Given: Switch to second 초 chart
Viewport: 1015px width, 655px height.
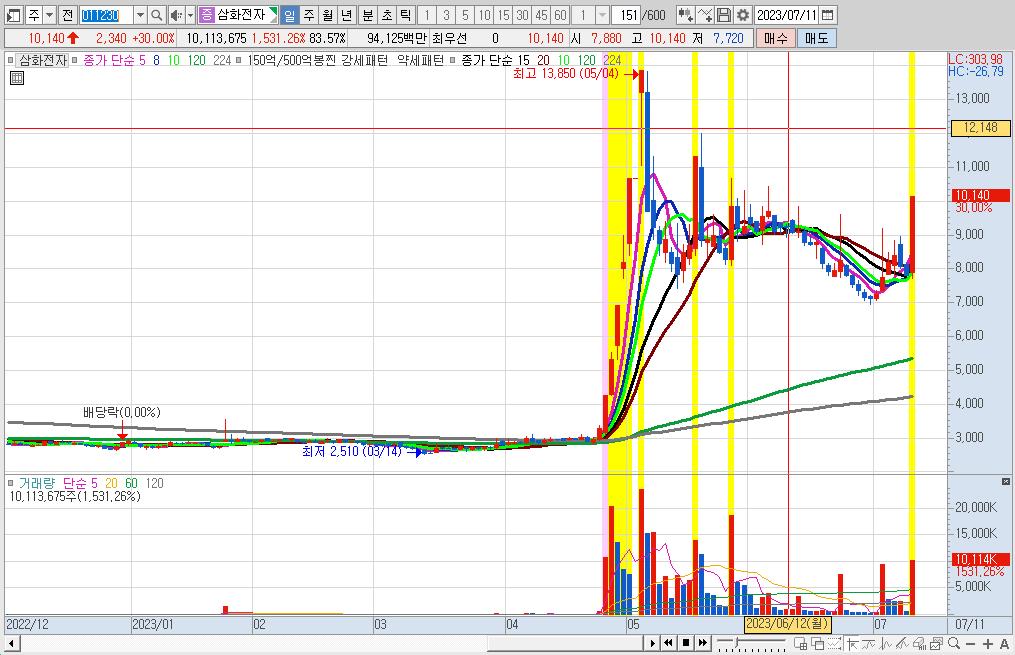Looking at the screenshot, I should click(386, 15).
